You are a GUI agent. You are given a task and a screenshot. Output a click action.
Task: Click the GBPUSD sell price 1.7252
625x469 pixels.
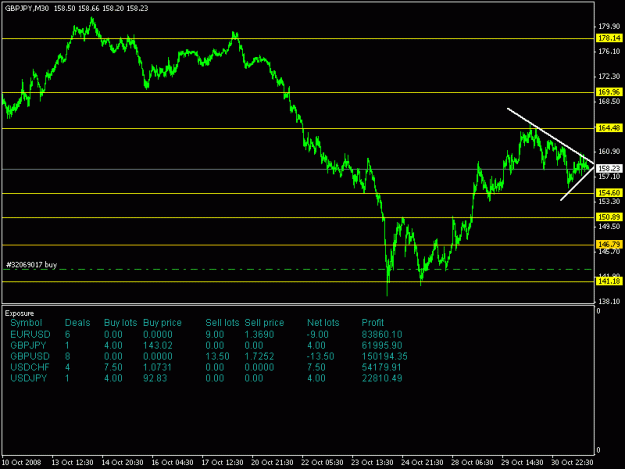click(x=259, y=356)
